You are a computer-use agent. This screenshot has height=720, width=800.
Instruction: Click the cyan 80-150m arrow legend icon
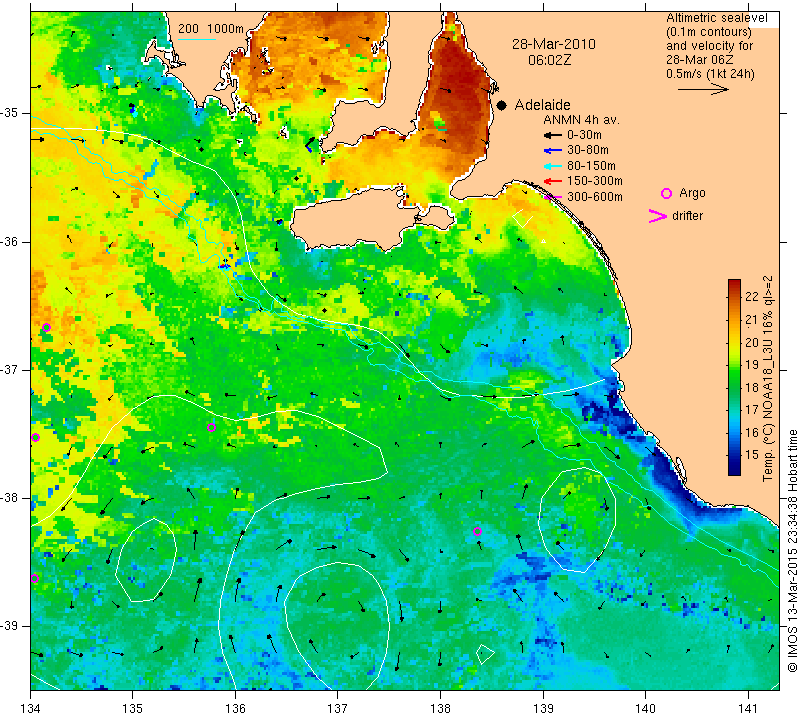pos(553,166)
